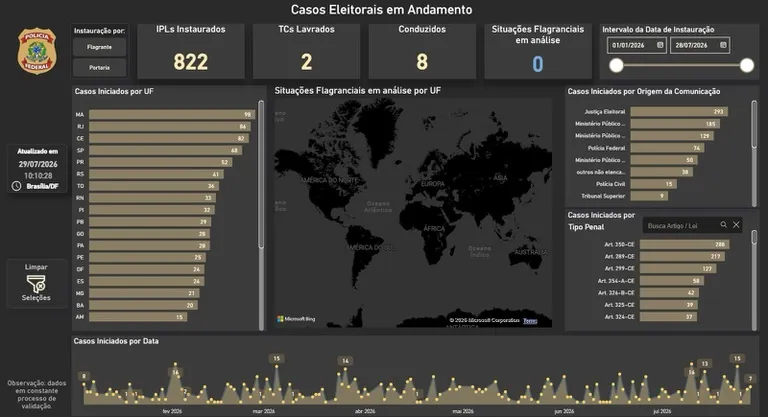Viewport: 768px width, 417px height.
Task: Click the Polícia Federal badge logo
Action: coord(37,51)
